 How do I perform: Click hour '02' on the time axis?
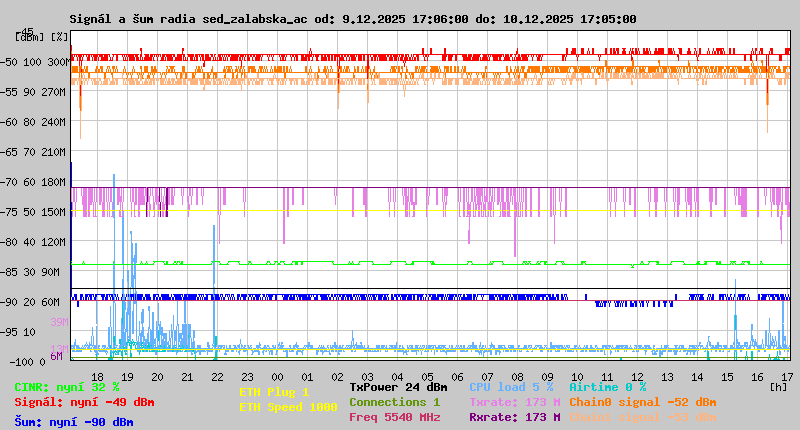[x=337, y=377]
